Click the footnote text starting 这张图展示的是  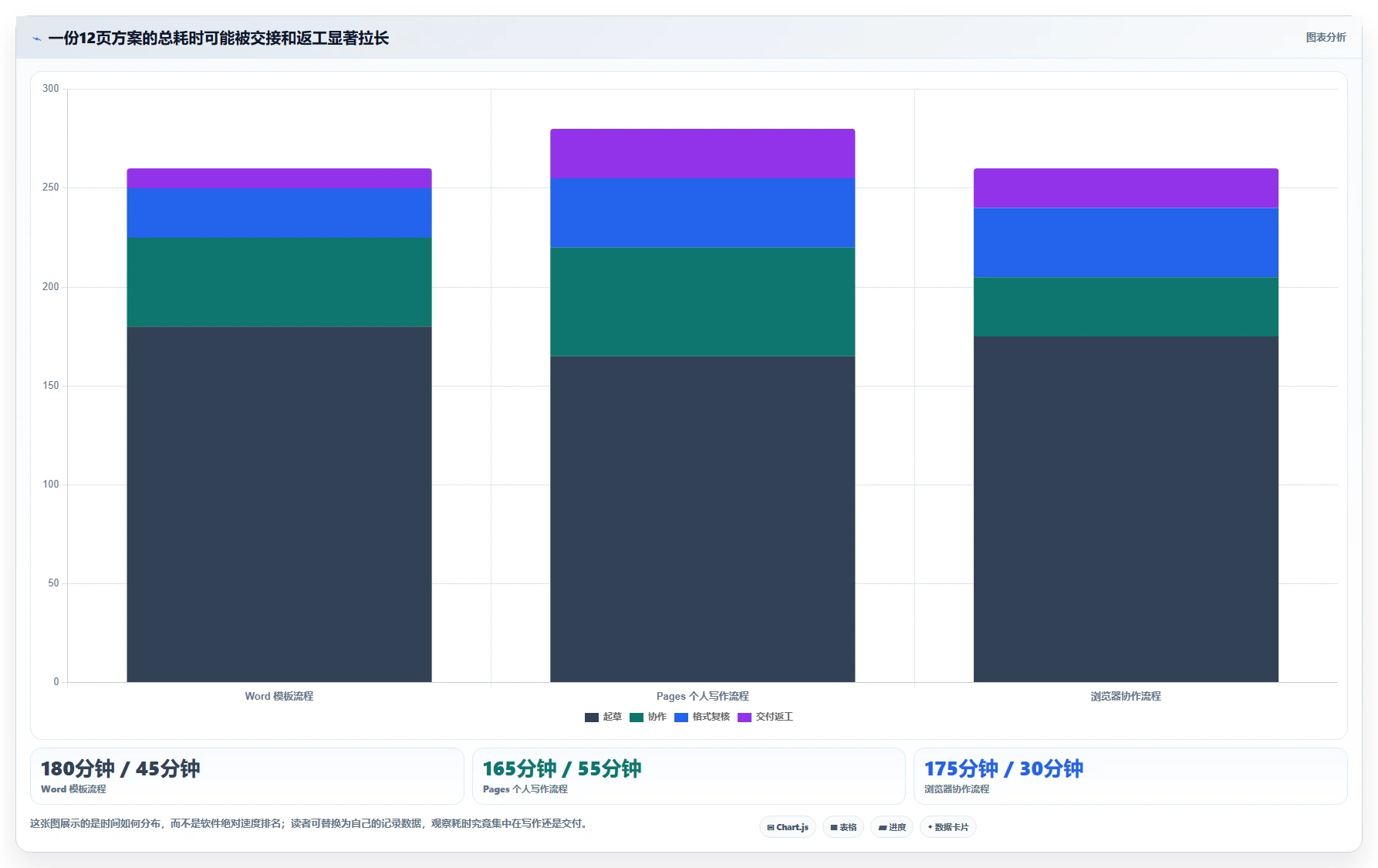point(311,823)
